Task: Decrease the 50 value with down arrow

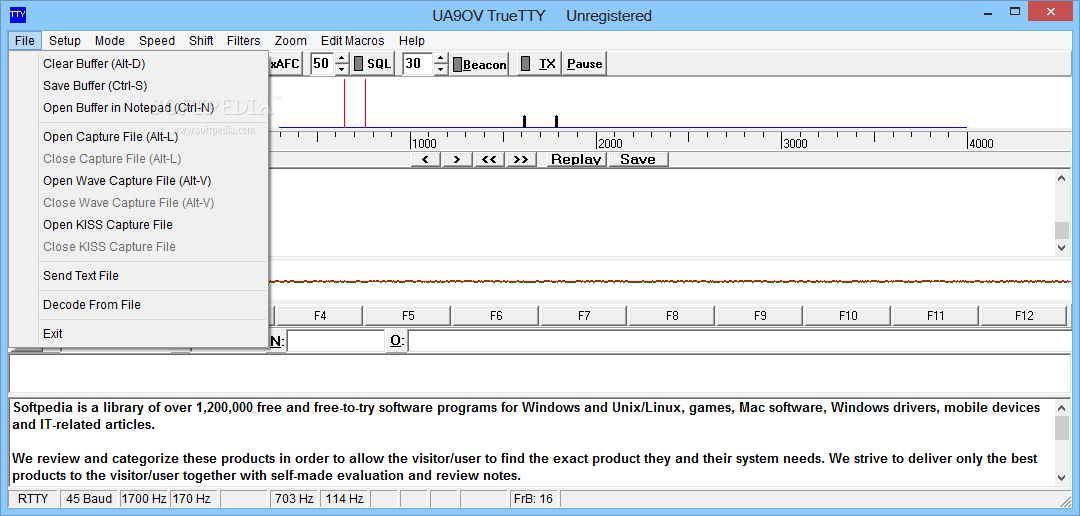Action: tap(342, 70)
